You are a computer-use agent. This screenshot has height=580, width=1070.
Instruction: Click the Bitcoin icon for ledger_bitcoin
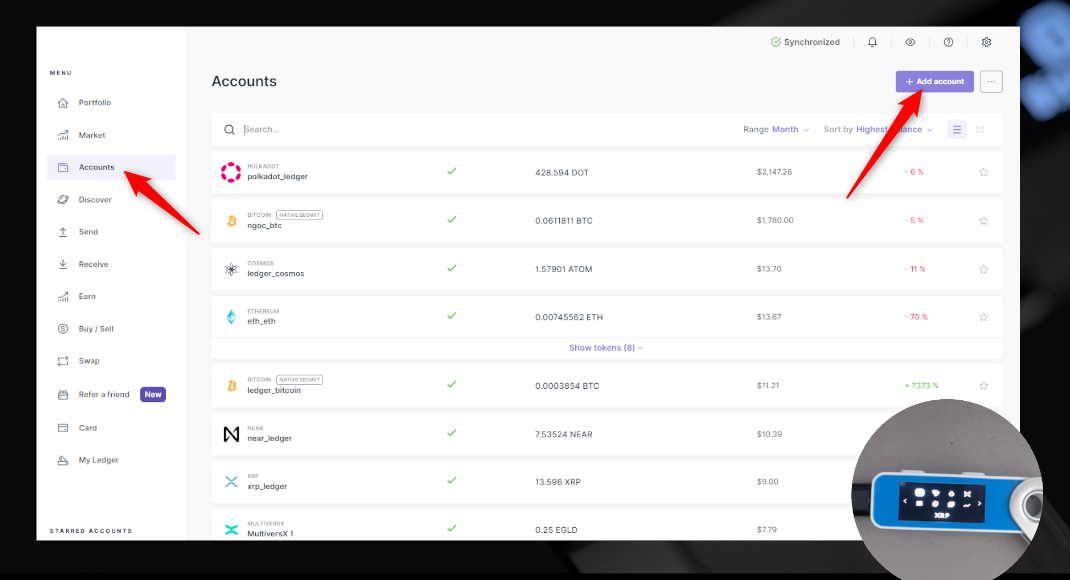click(231, 386)
